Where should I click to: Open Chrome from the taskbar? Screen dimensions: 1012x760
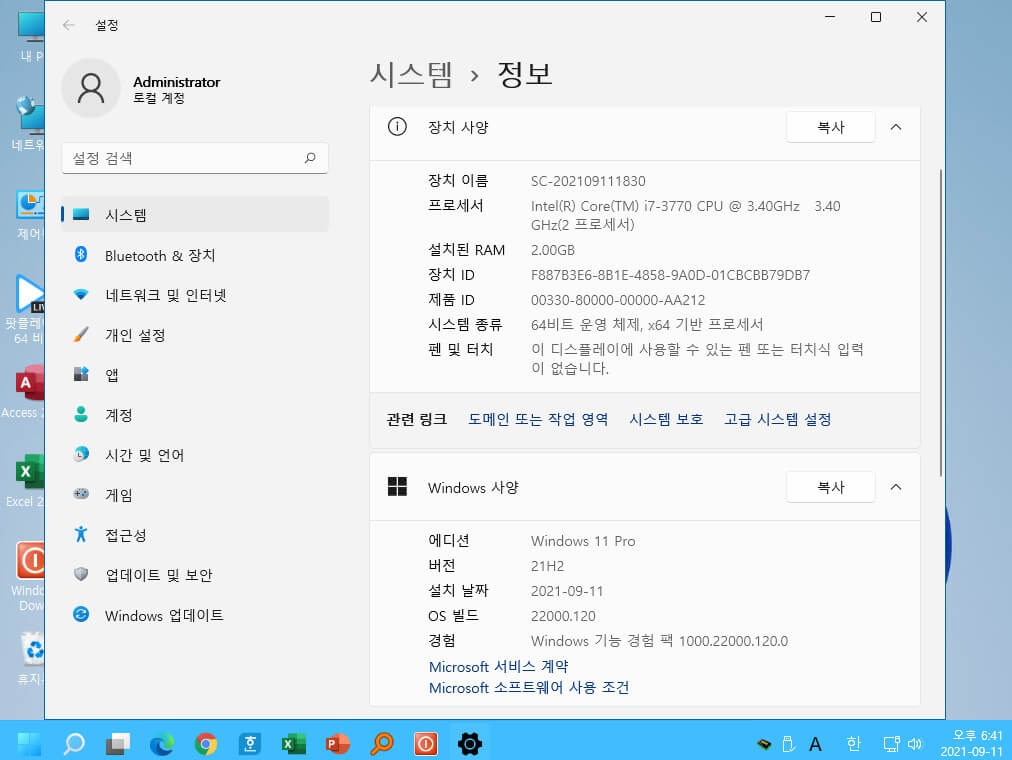click(x=206, y=744)
